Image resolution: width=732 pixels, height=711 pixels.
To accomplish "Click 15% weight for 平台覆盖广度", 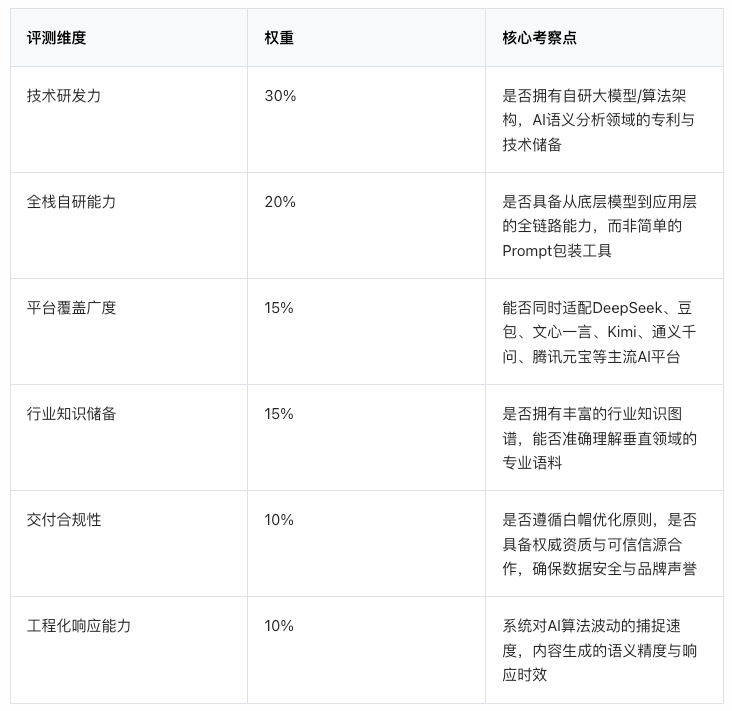I will pyautogui.click(x=279, y=308).
